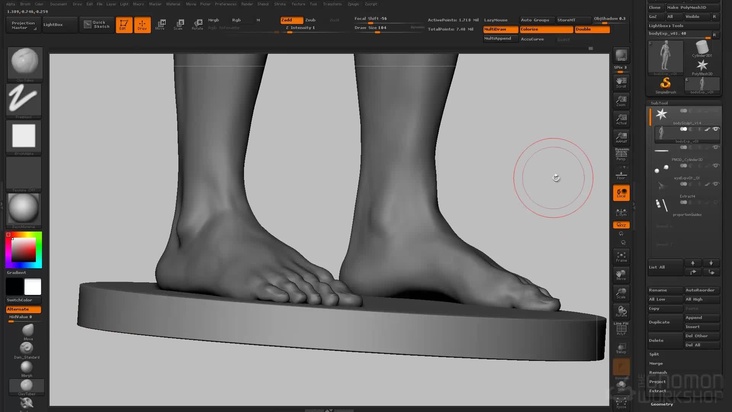Open Quick Sketch
Image resolution: width=732 pixels, height=412 pixels.
point(97,25)
